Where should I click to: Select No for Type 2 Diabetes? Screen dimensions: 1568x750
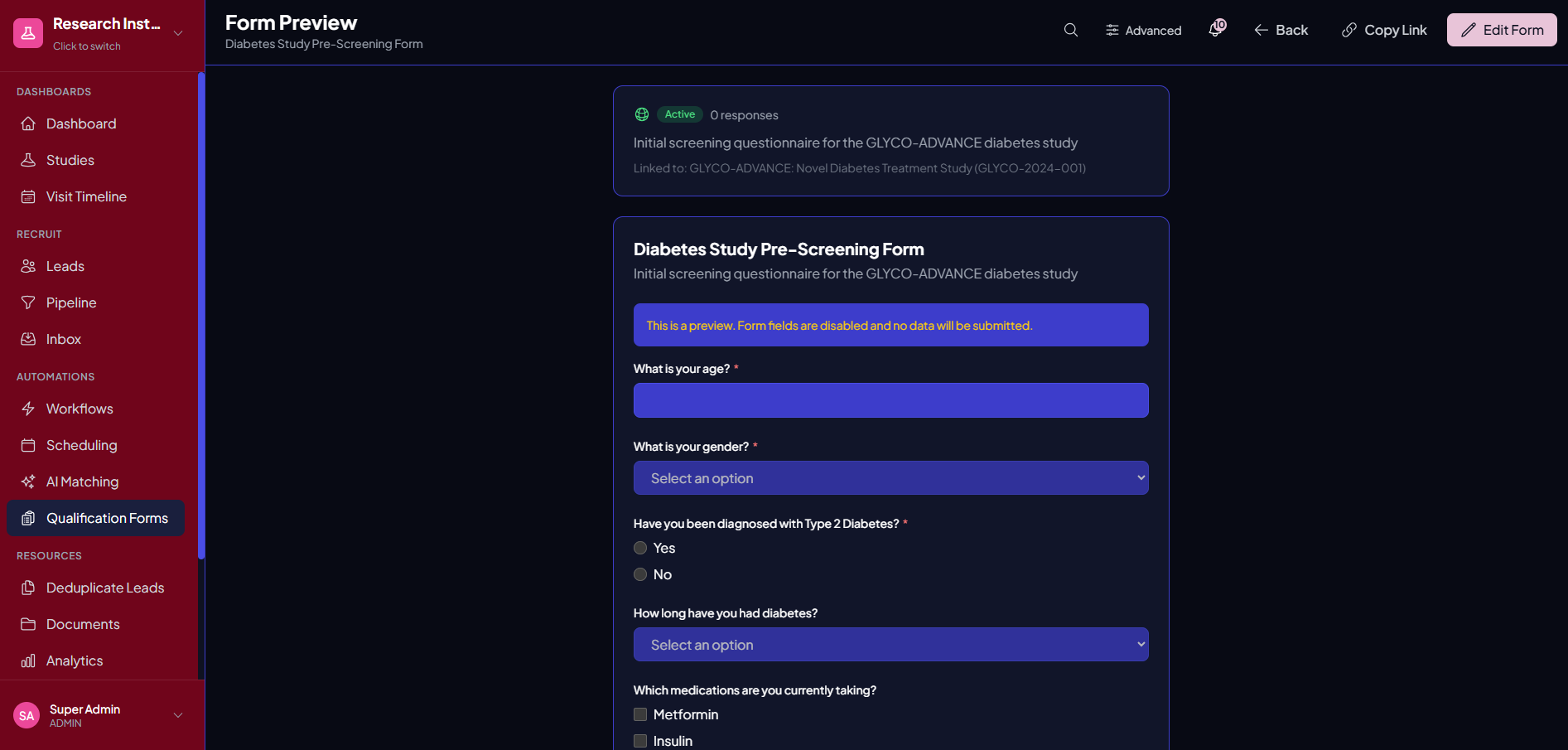(640, 574)
